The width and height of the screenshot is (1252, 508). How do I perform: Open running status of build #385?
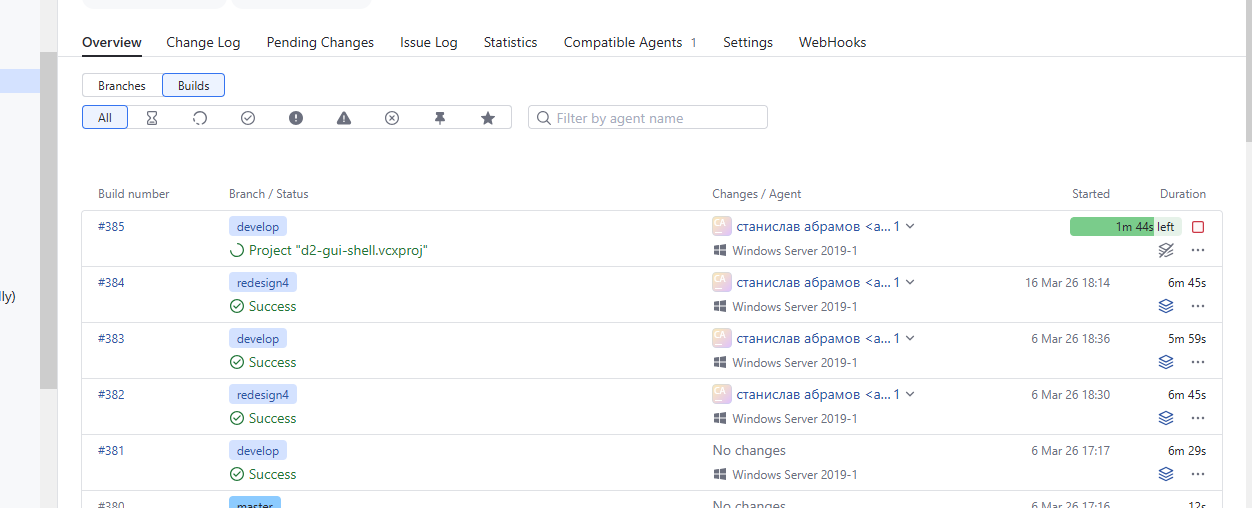(338, 250)
